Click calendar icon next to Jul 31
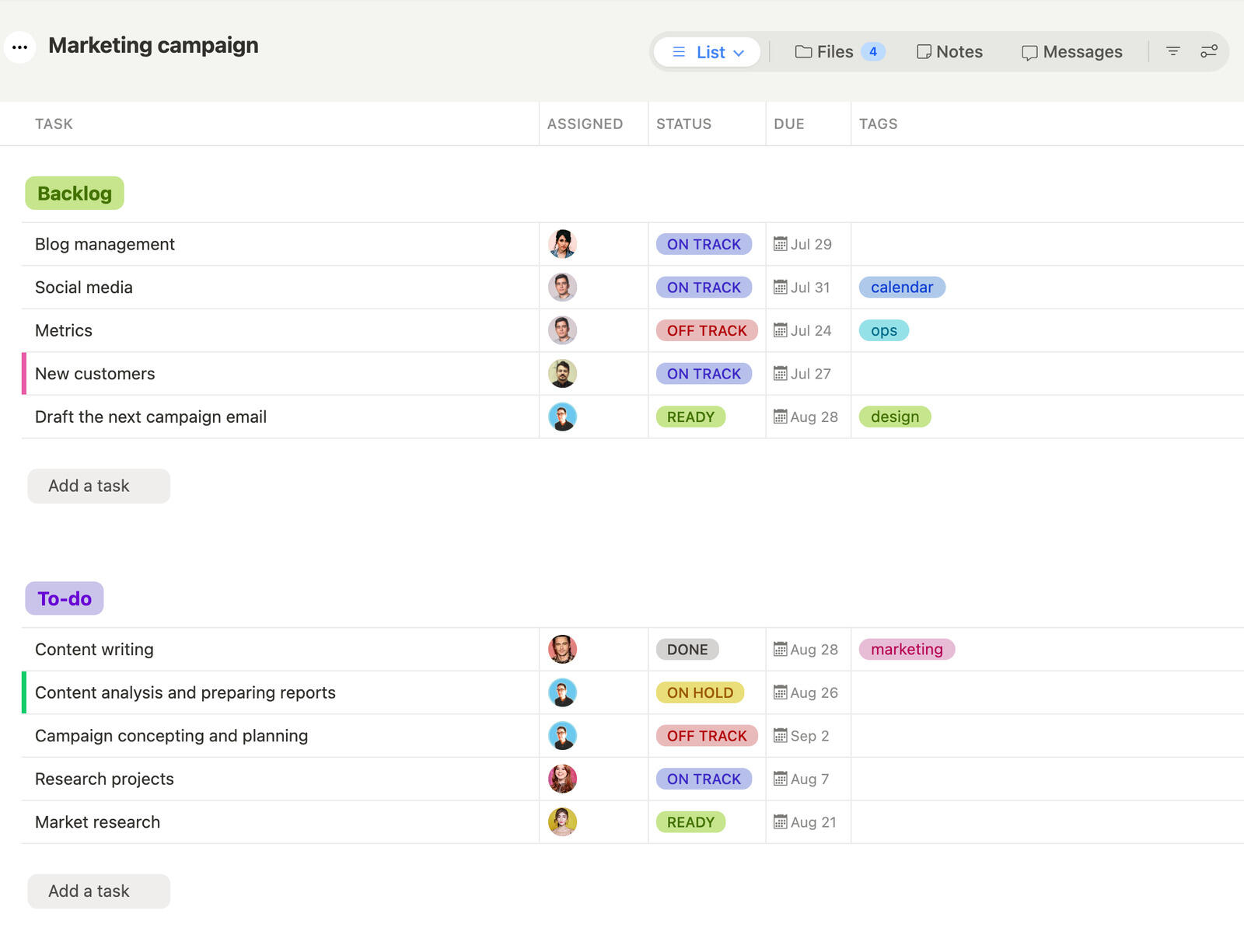 780,288
